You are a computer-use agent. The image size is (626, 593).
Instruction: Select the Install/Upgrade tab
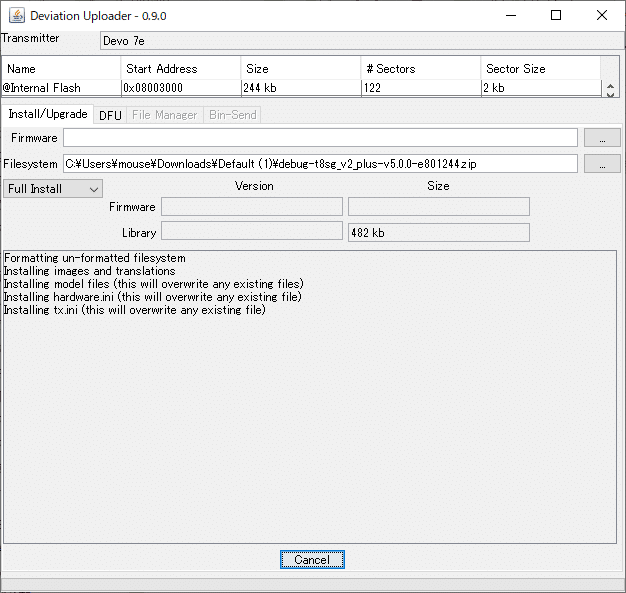pyautogui.click(x=48, y=114)
